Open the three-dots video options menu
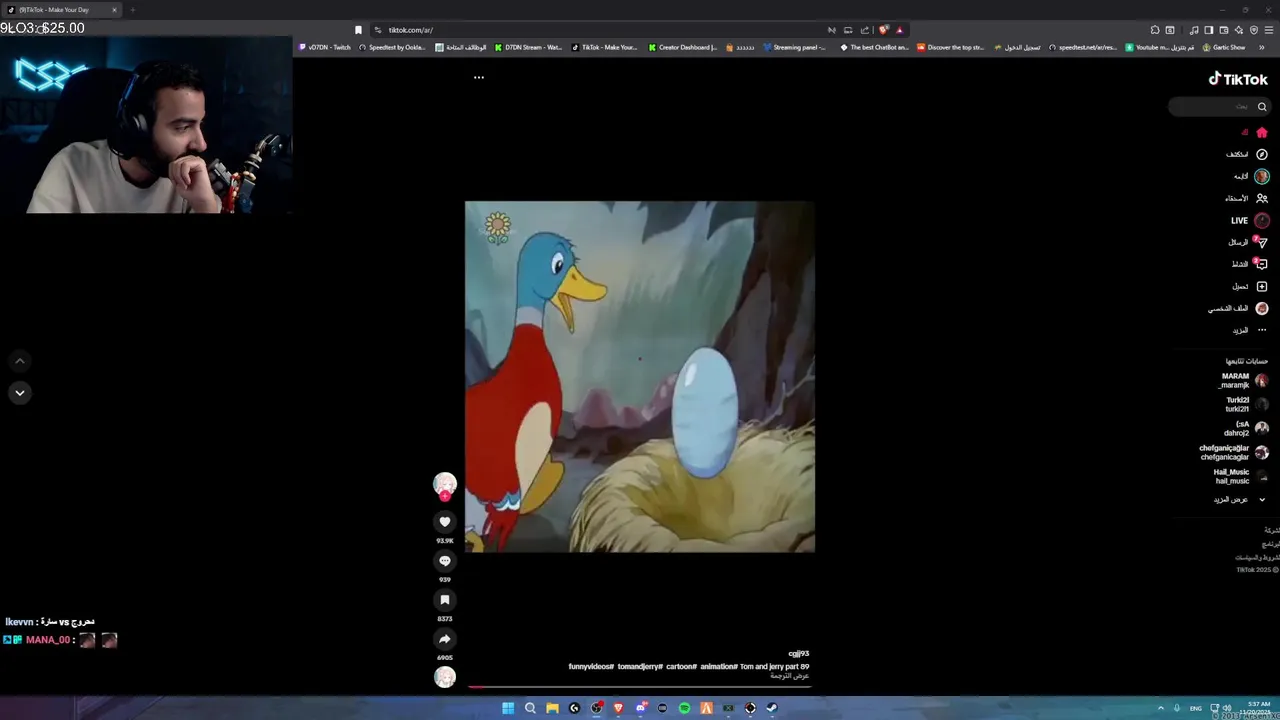The image size is (1280, 720). click(x=479, y=77)
